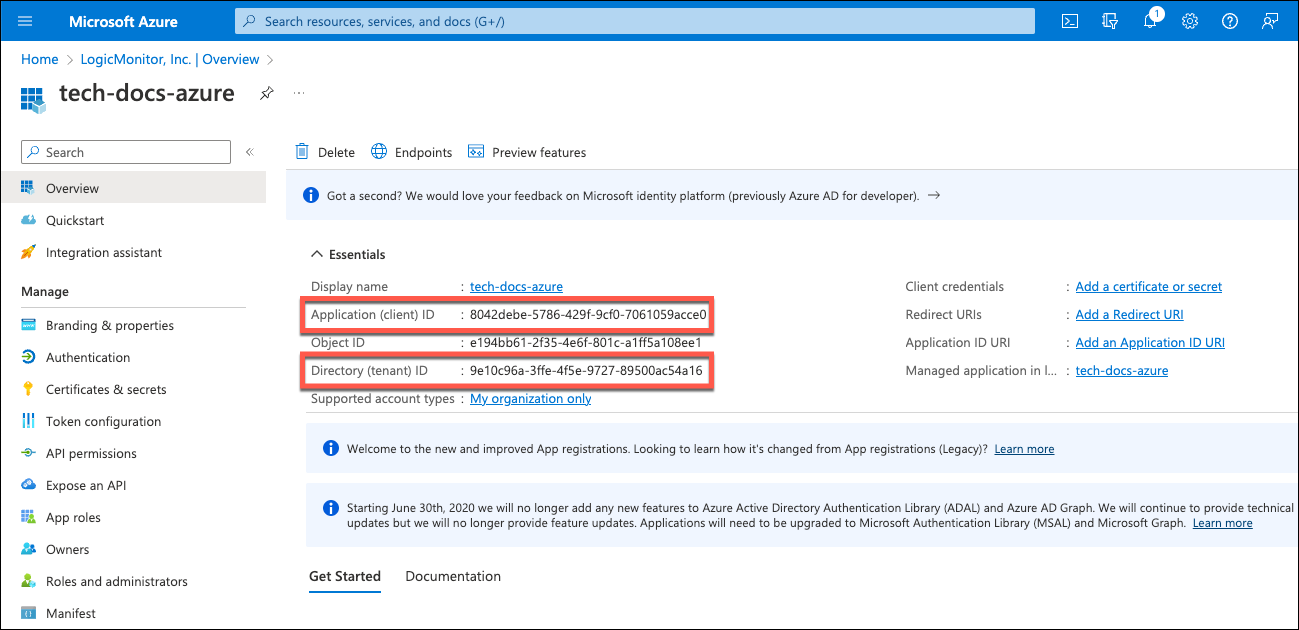Click the Authentication icon in sidebar
The image size is (1299, 630).
click(x=28, y=357)
